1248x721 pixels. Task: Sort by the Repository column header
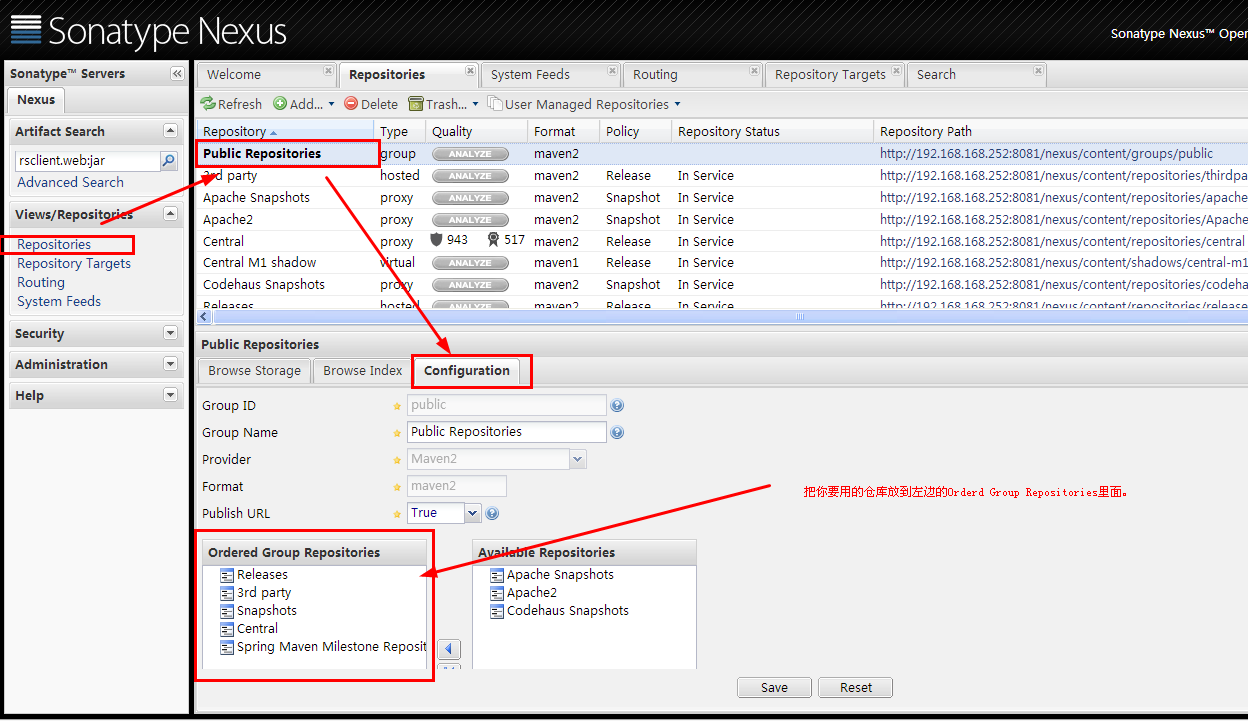[x=286, y=131]
